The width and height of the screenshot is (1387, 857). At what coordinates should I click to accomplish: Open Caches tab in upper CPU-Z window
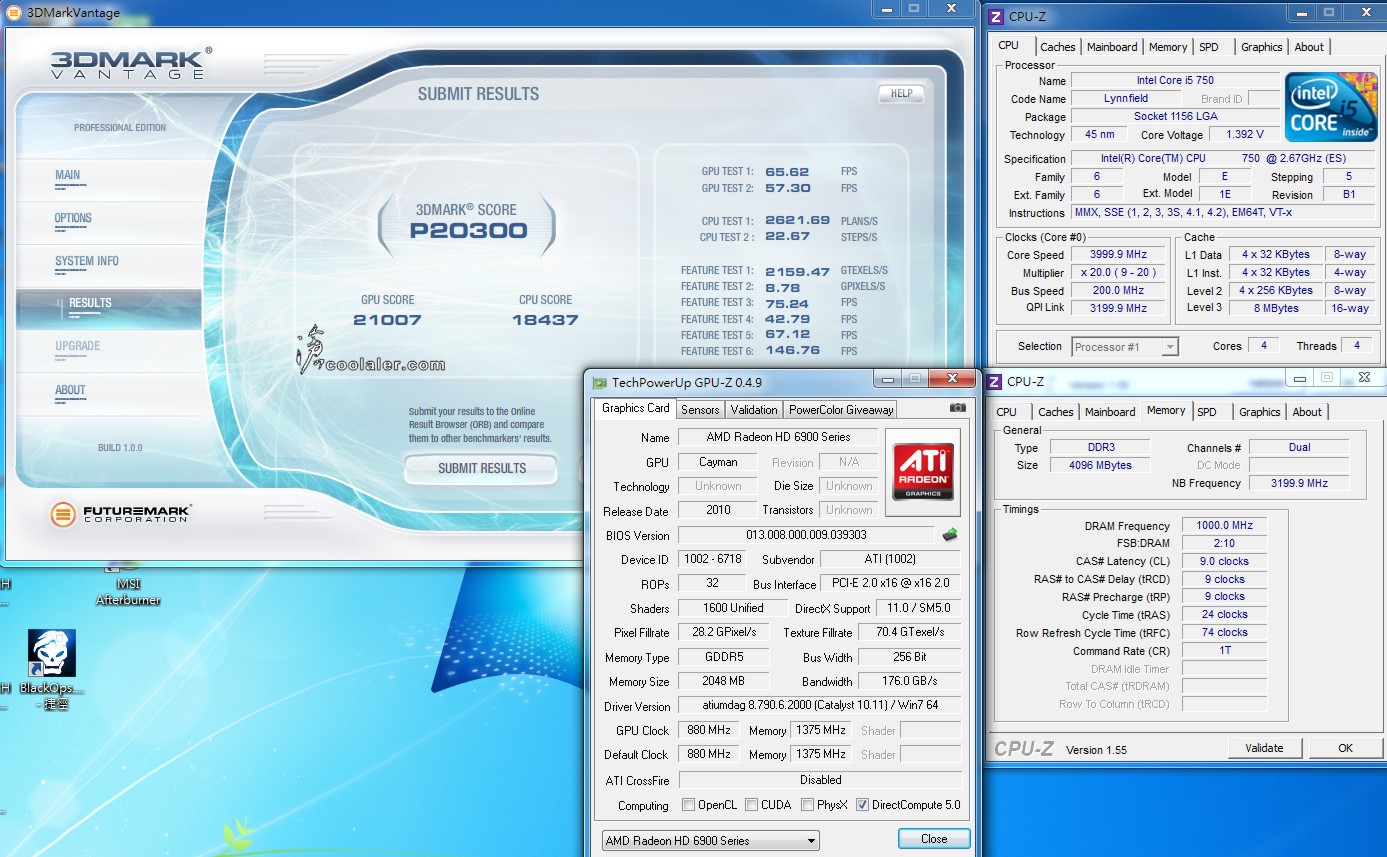[x=1057, y=47]
